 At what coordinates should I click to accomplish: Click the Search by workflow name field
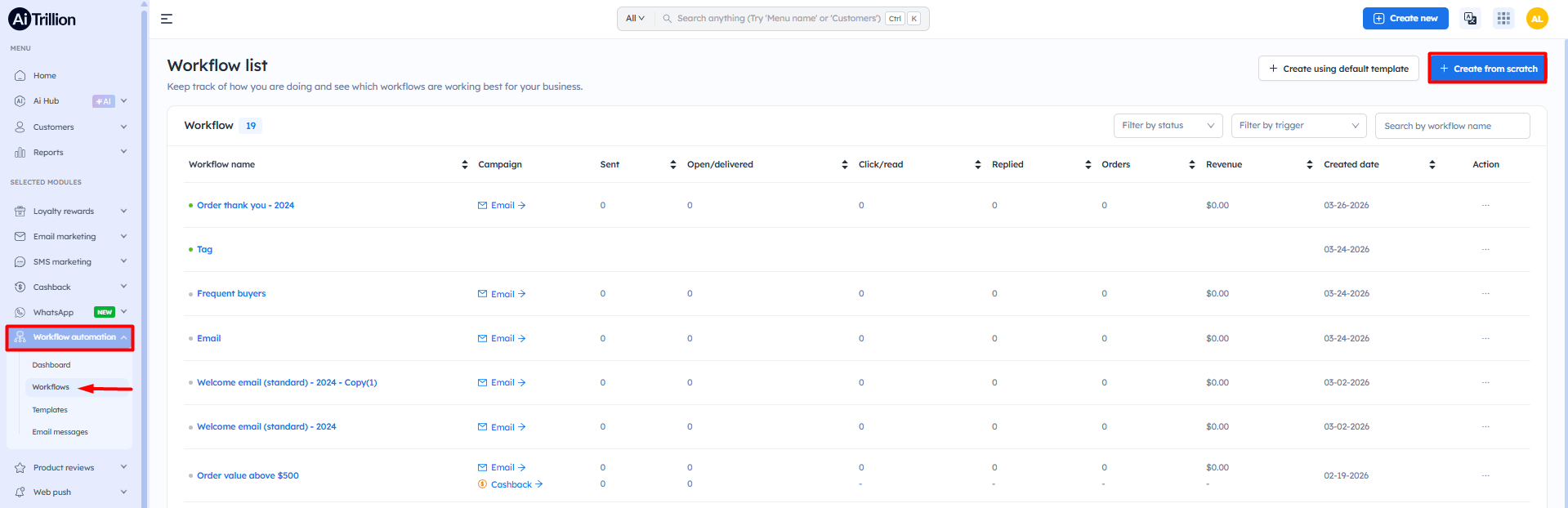[1452, 126]
